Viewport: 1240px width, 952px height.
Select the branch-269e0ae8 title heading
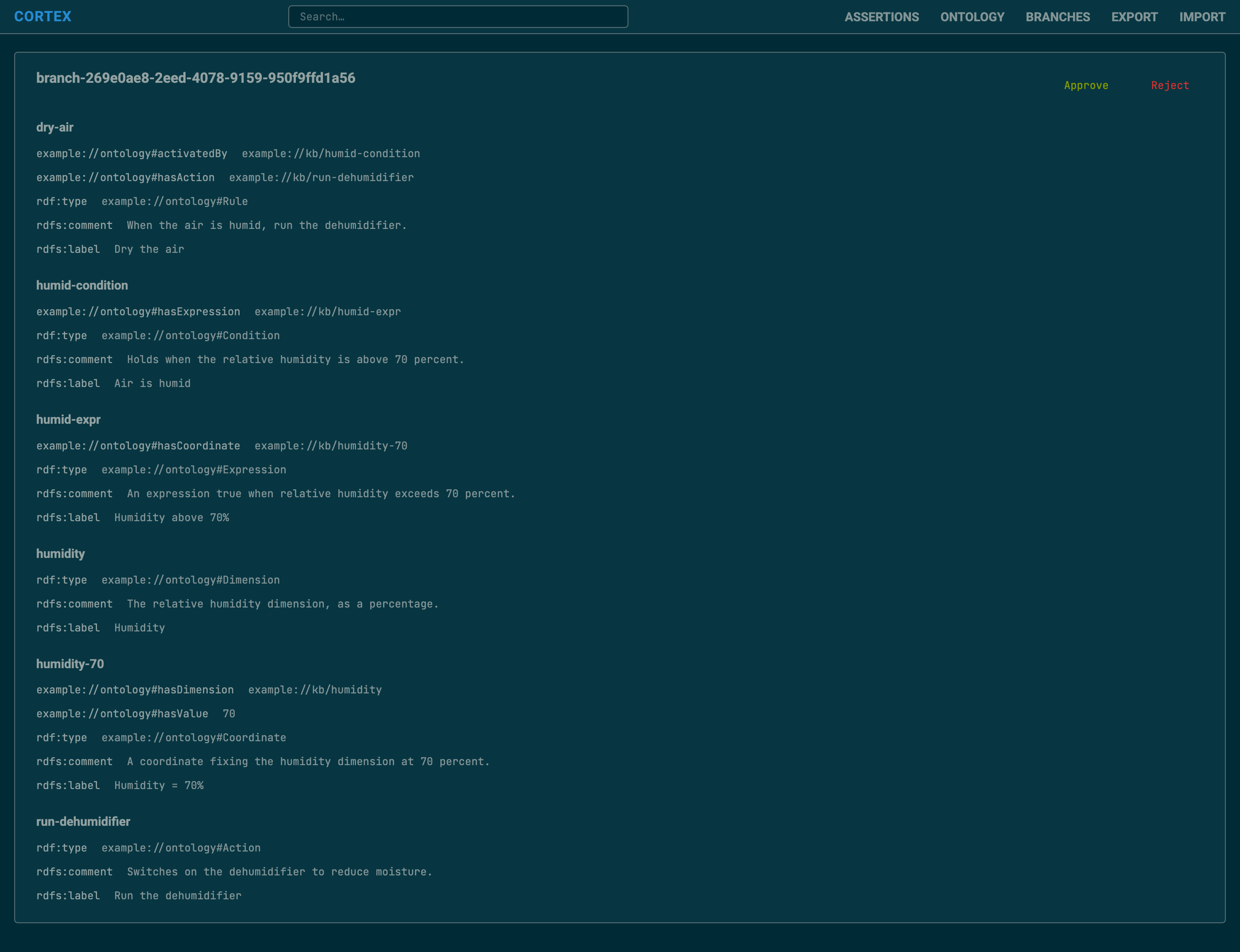click(195, 78)
